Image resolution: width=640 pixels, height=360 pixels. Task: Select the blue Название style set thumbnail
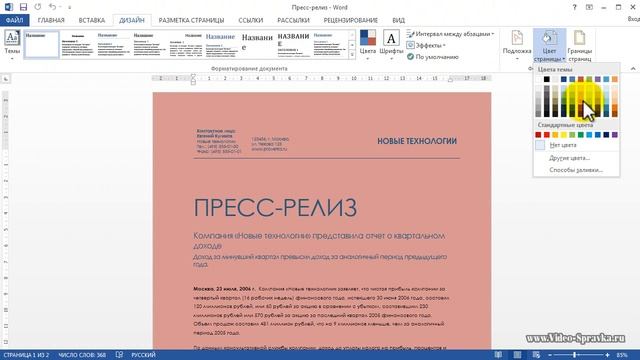pos(221,44)
